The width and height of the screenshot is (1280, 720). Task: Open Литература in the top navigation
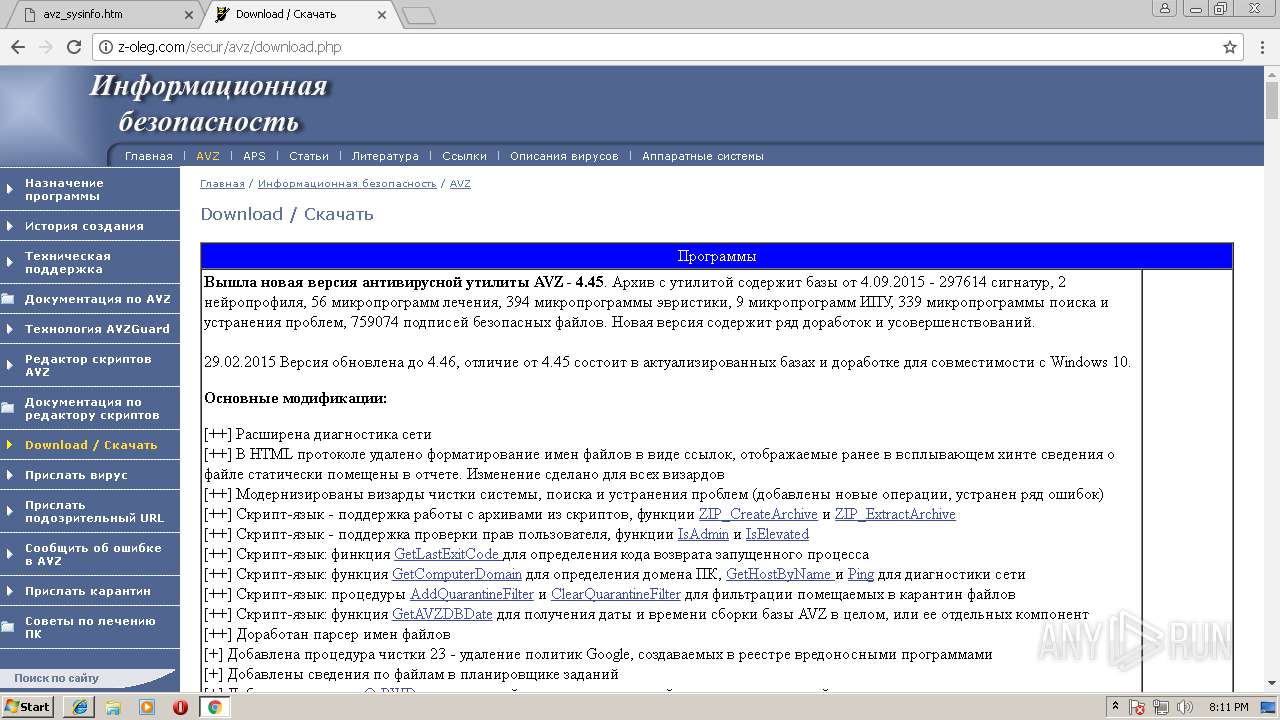pos(385,156)
